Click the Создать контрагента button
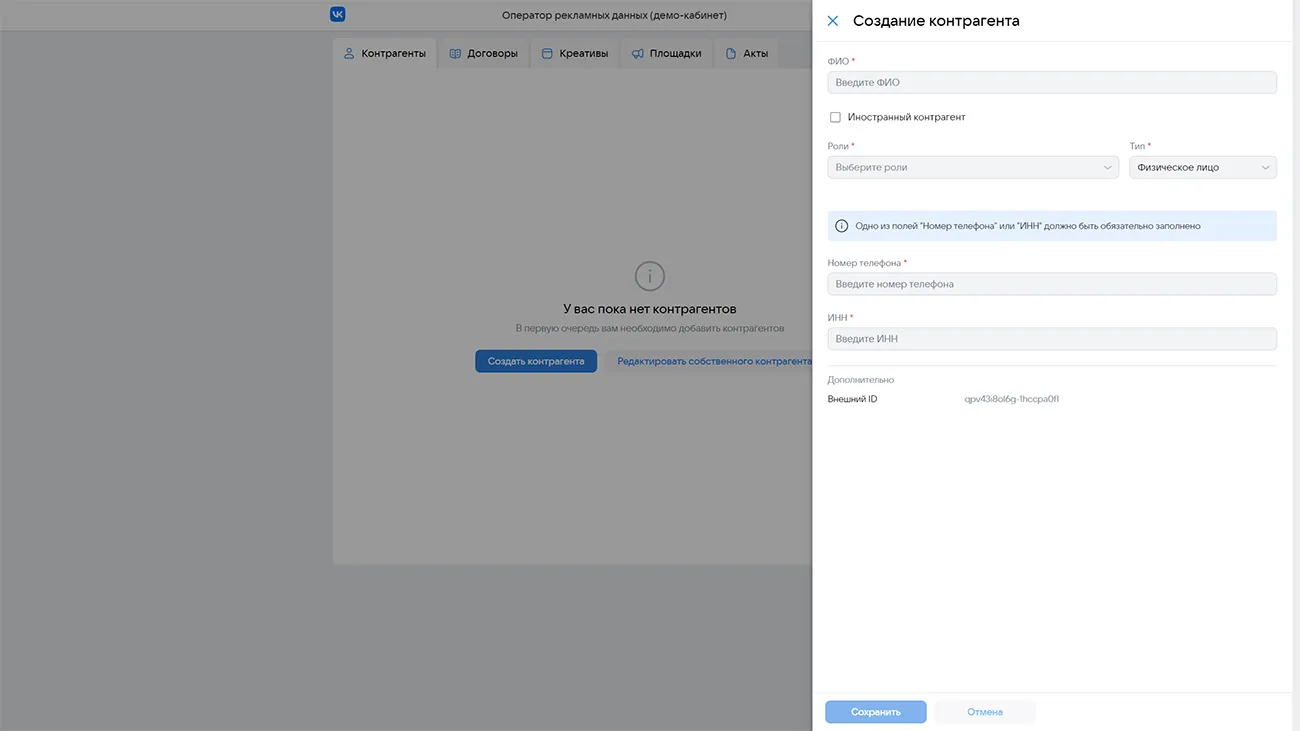This screenshot has height=731, width=1300. [536, 361]
